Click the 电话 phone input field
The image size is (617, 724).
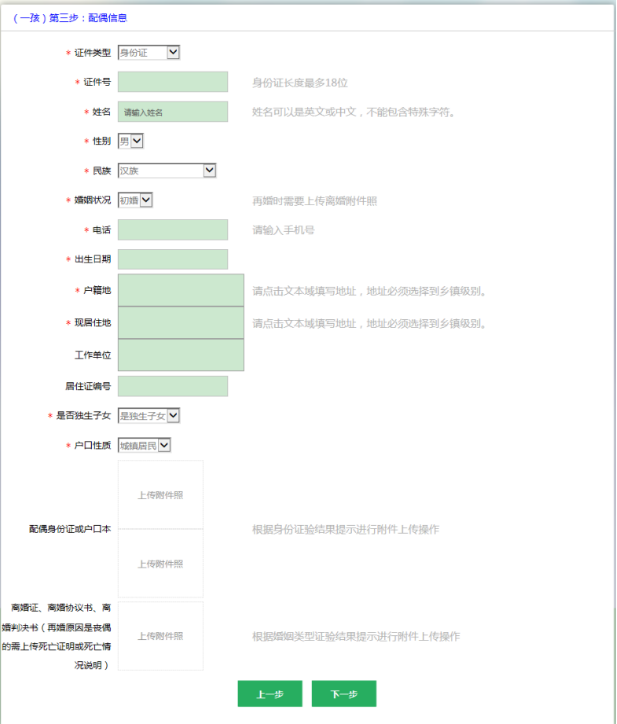click(x=172, y=230)
